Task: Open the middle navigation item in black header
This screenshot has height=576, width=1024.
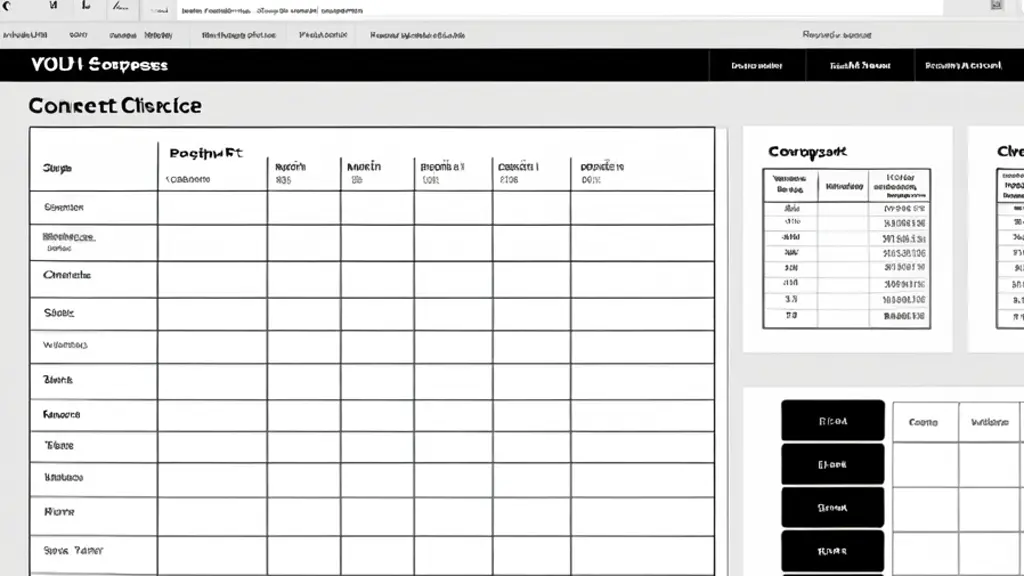Action: (859, 65)
